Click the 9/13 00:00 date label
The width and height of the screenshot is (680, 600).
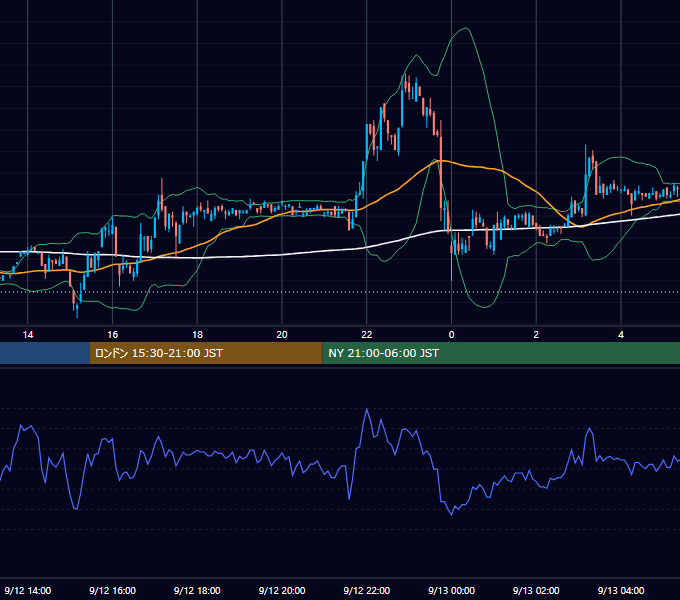(x=451, y=590)
